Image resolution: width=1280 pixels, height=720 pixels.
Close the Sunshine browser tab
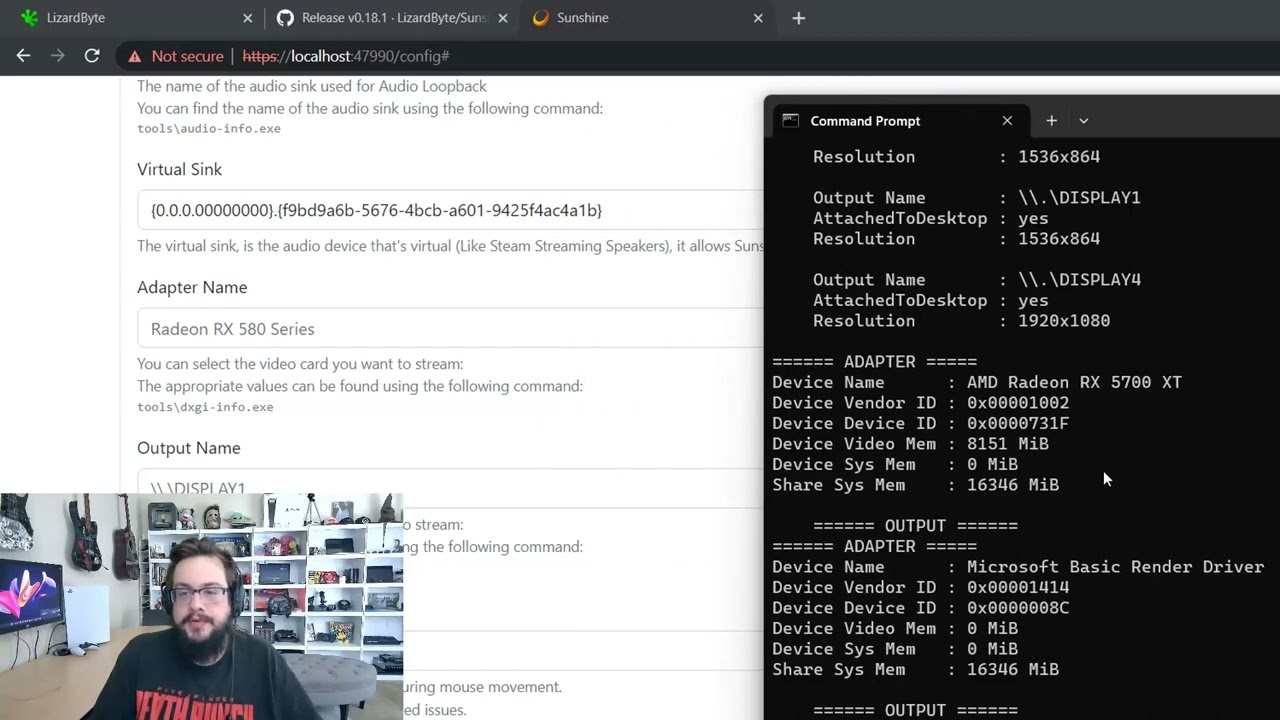(x=758, y=18)
